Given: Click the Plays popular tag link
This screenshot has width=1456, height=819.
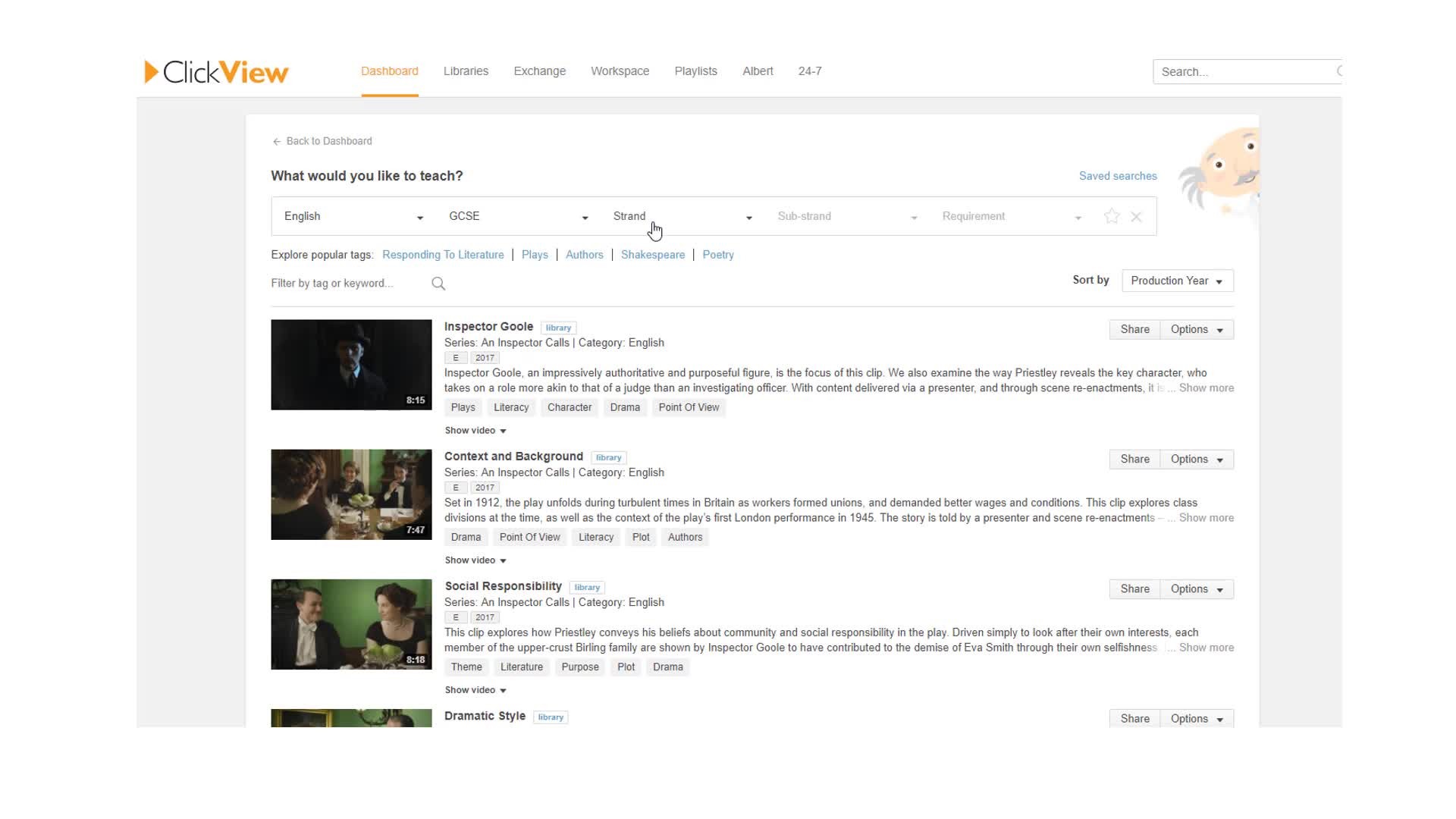Looking at the screenshot, I should pyautogui.click(x=535, y=255).
